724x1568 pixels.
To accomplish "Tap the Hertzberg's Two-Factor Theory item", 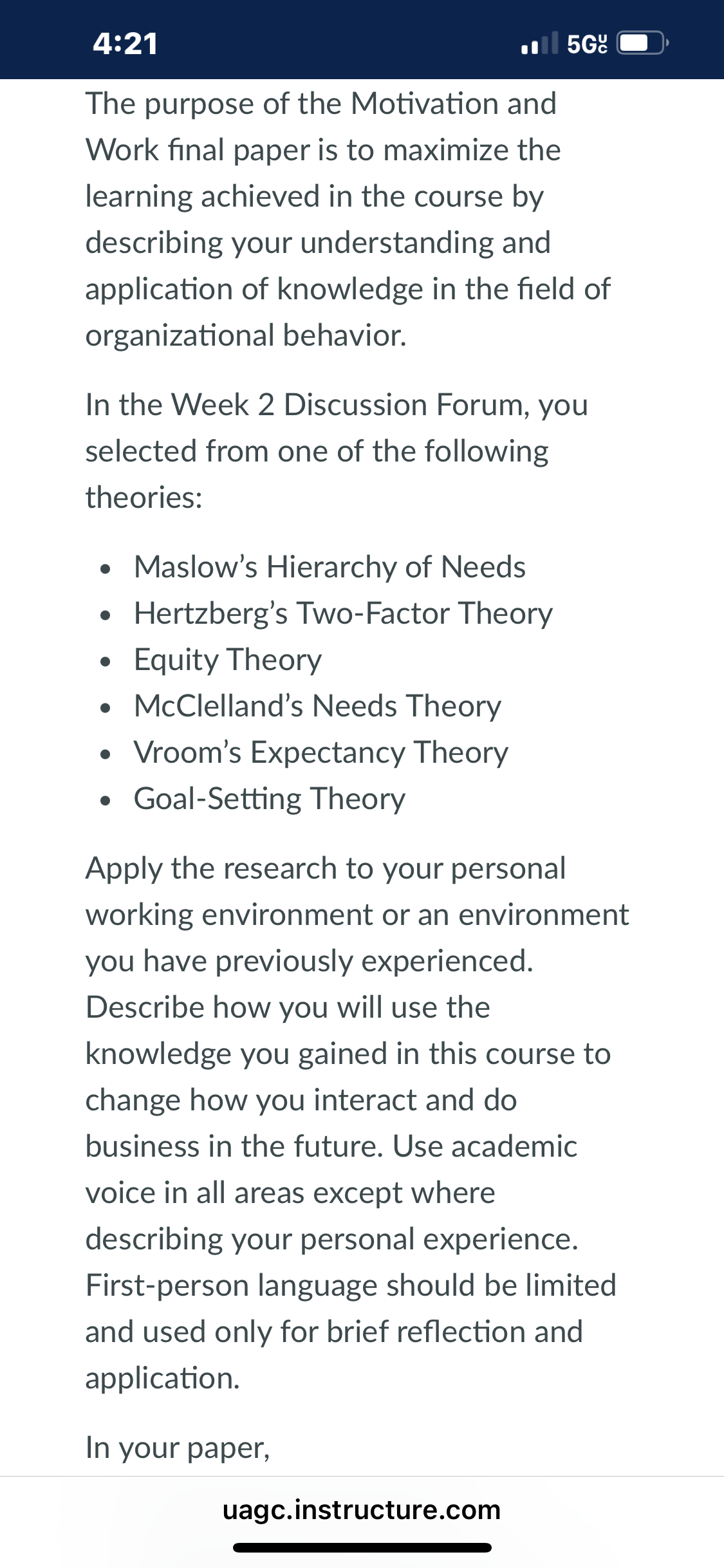I will (x=343, y=613).
